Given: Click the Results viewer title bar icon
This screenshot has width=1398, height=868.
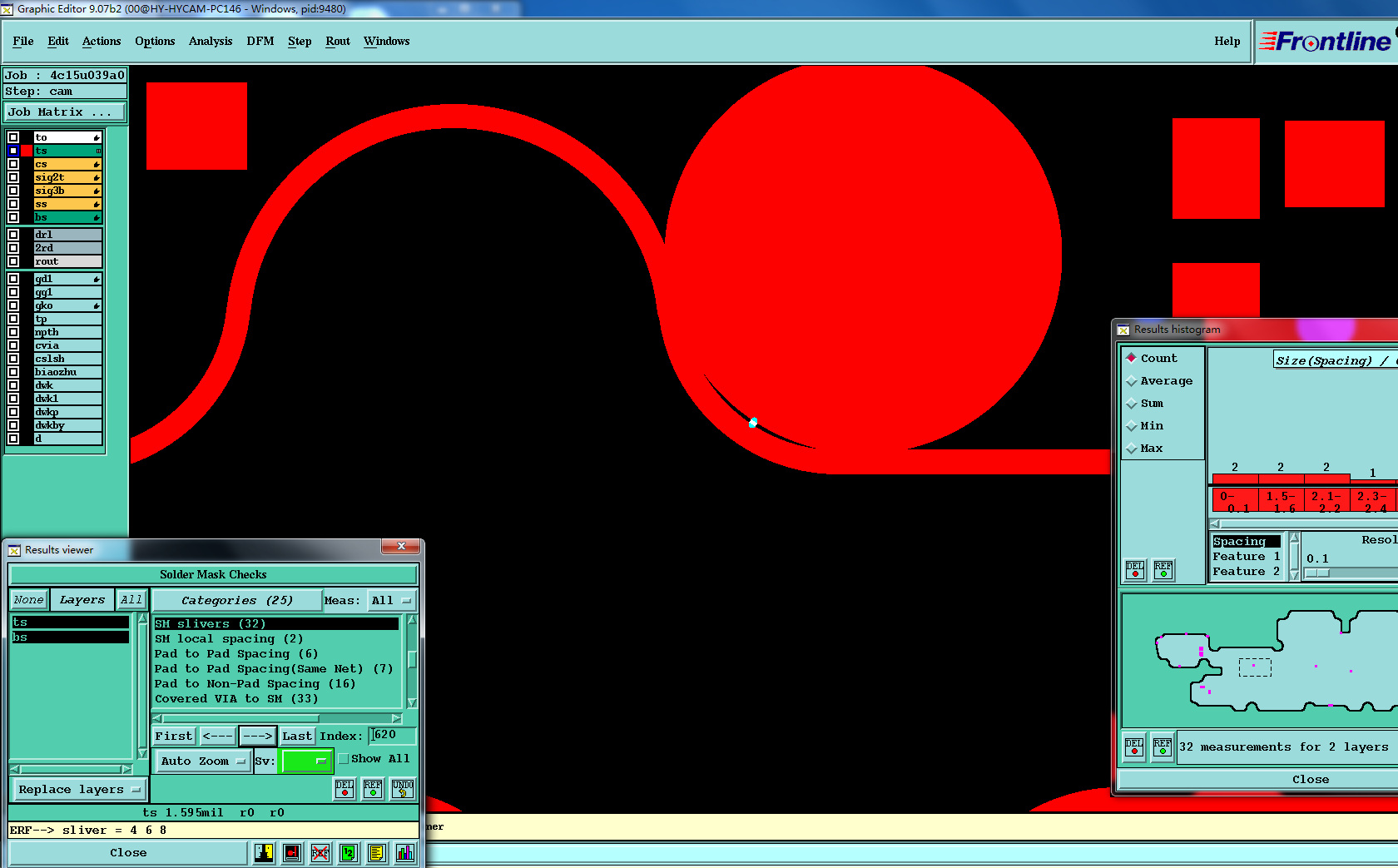Looking at the screenshot, I should pyautogui.click(x=14, y=550).
